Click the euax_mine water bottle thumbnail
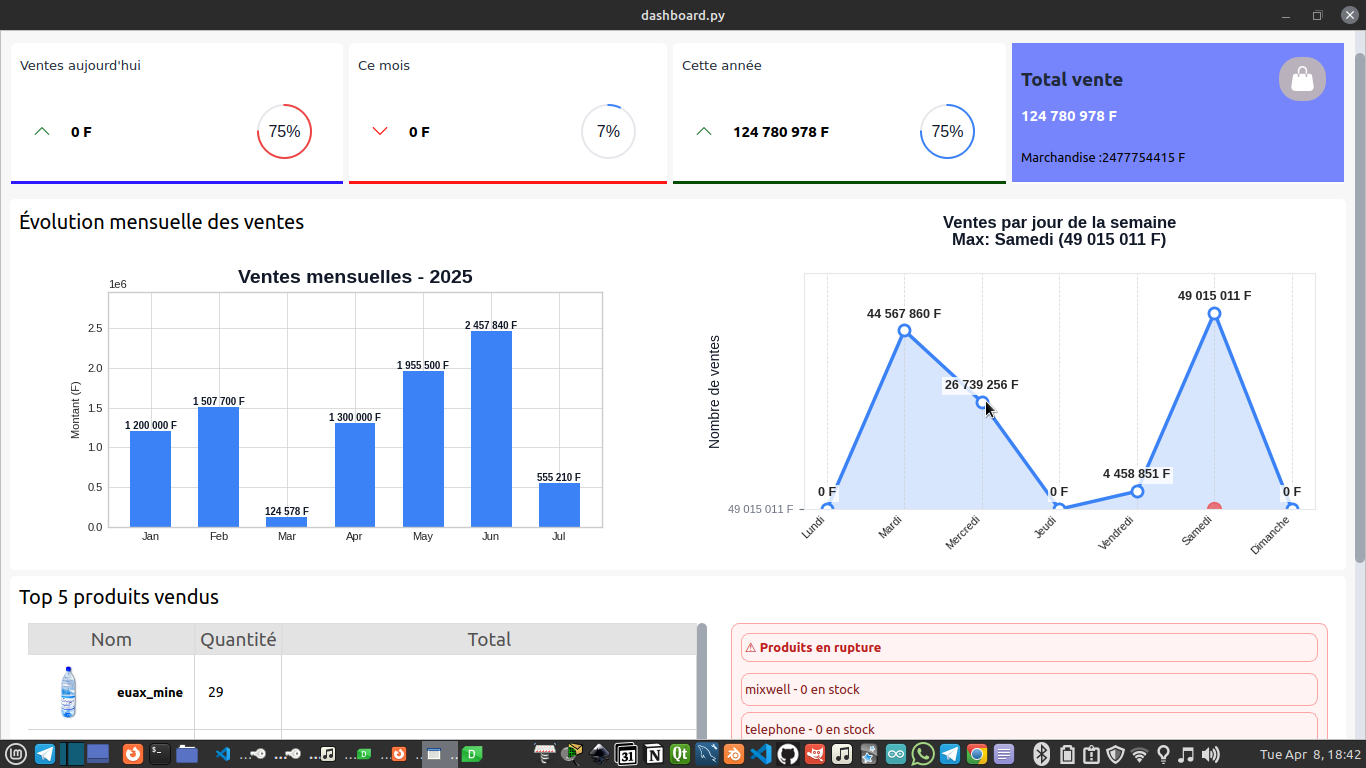This screenshot has height=768, width=1366. click(68, 692)
